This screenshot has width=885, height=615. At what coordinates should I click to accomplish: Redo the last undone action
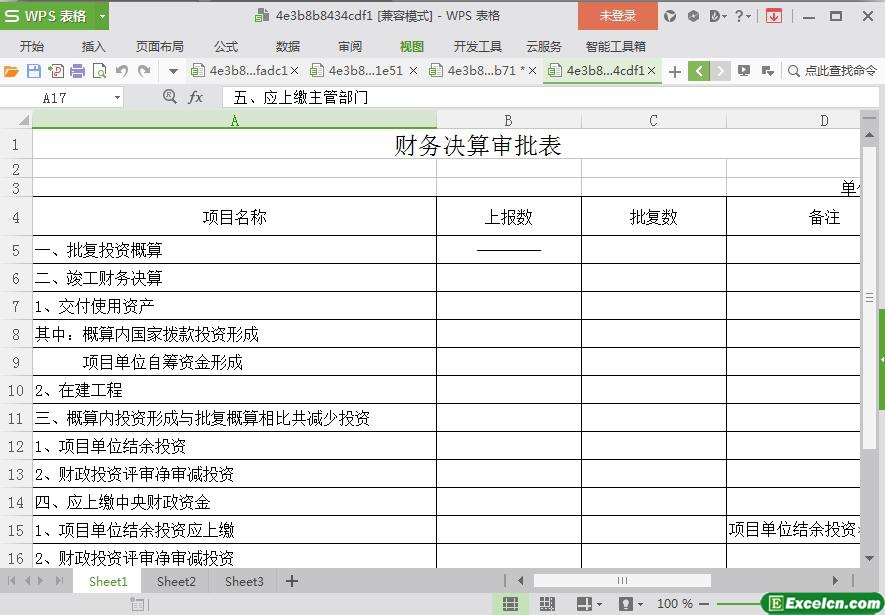click(x=144, y=71)
